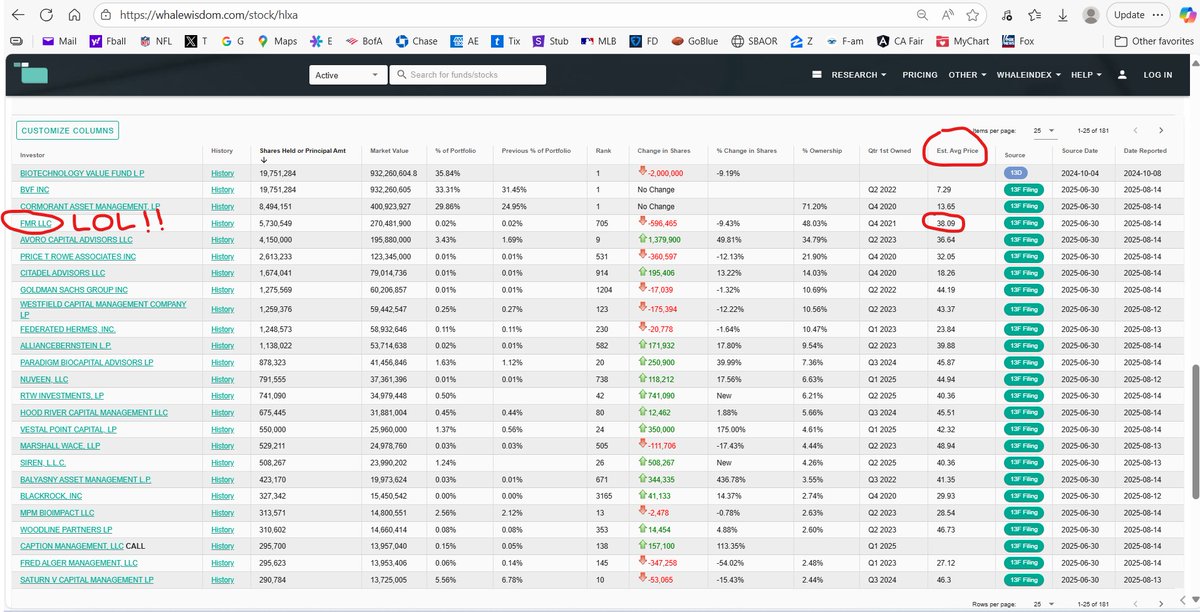Open the Downloads icon in toolbar
1200x612 pixels.
pos(1062,15)
